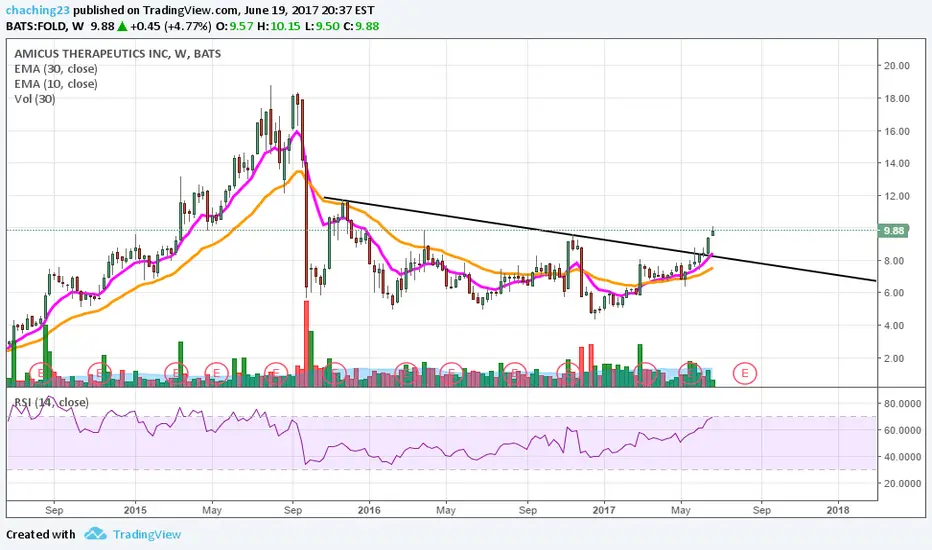Image resolution: width=932 pixels, height=550 pixels.
Task: Click the L:9.50 low value
Action: tap(322, 26)
